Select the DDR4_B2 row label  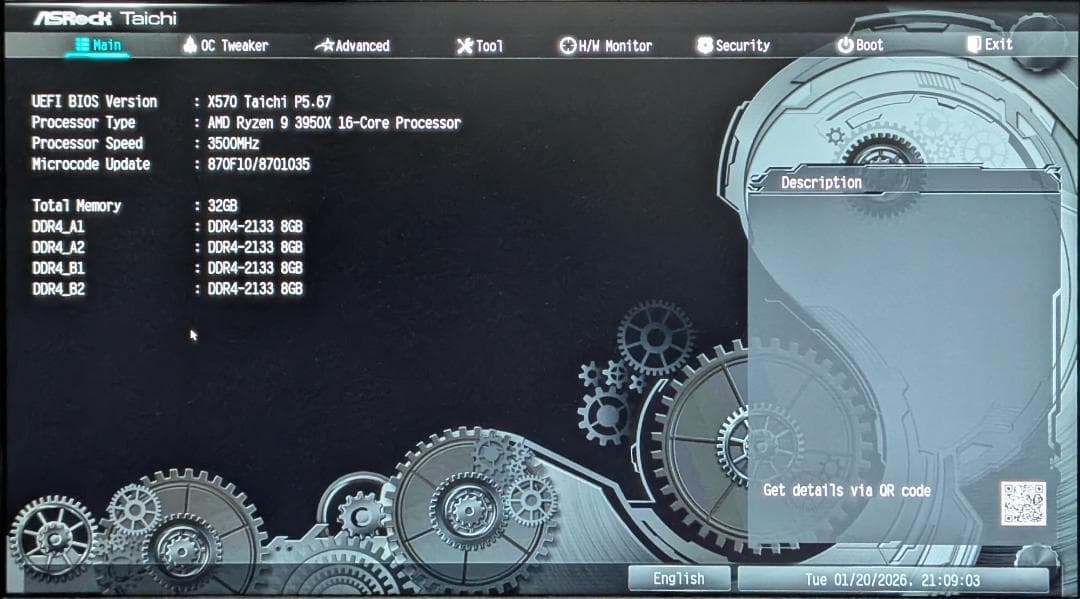59,289
